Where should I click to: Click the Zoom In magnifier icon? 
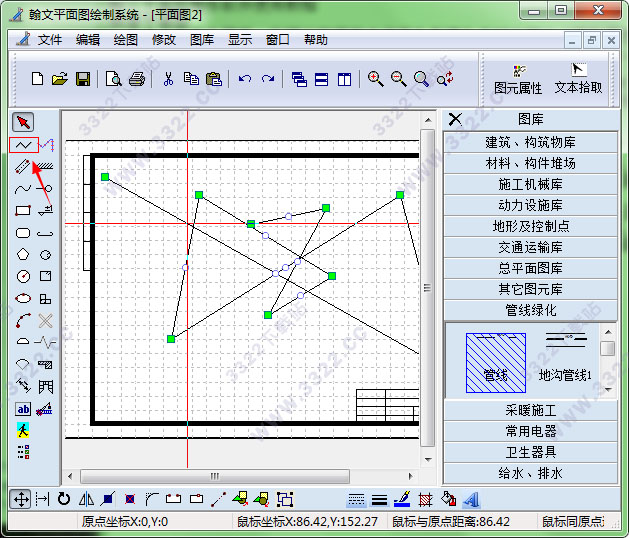pos(375,79)
